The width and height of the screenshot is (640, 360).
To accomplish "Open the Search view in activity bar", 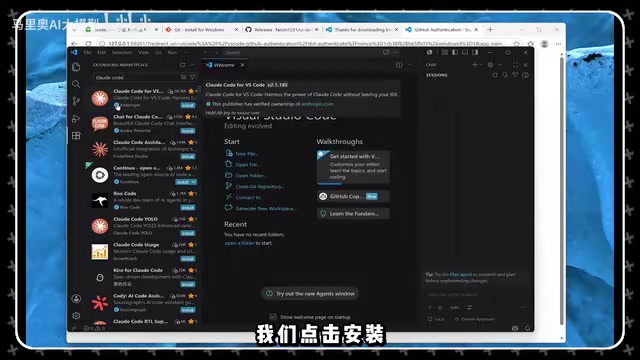I will (x=76, y=84).
